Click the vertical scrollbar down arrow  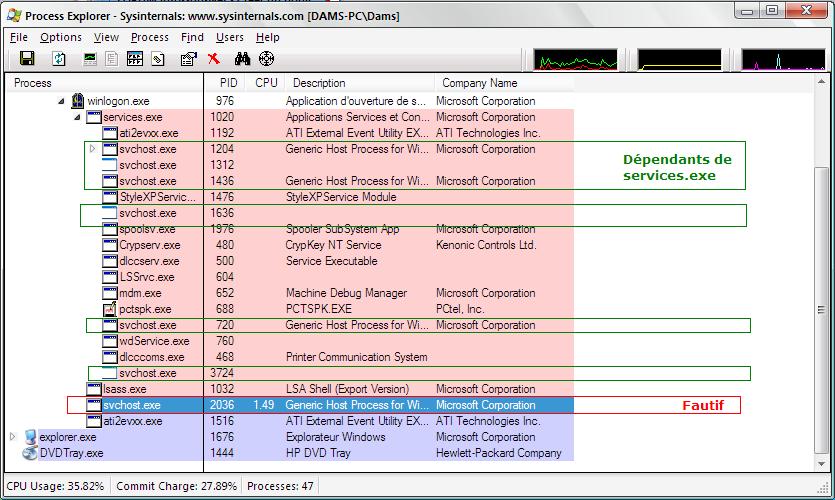pyautogui.click(x=821, y=463)
